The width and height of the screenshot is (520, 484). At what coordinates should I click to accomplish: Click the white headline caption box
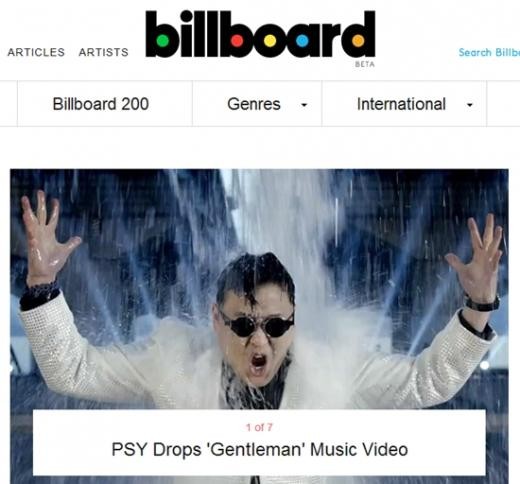(259, 442)
